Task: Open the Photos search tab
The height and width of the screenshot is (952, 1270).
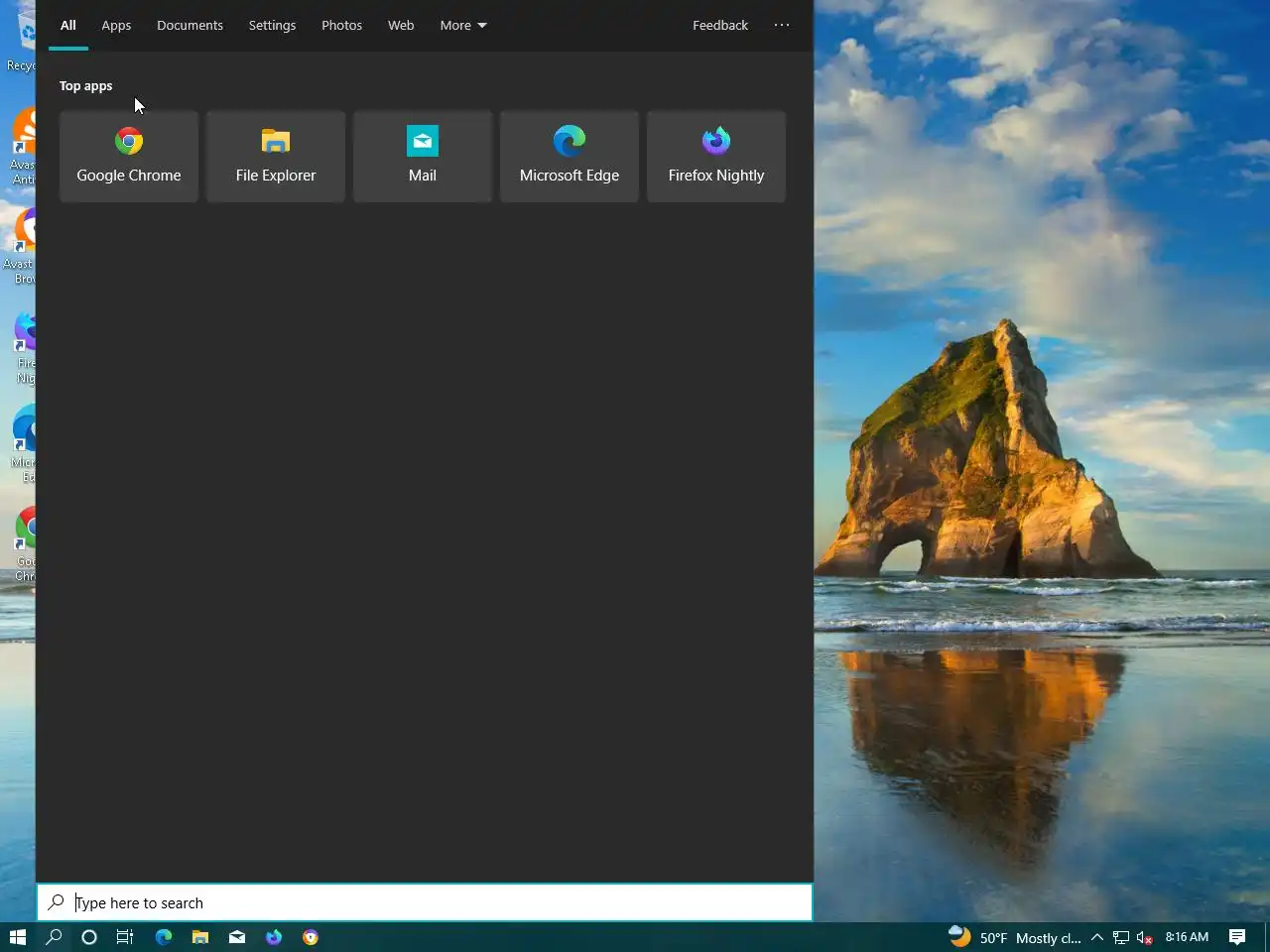Action: [341, 25]
